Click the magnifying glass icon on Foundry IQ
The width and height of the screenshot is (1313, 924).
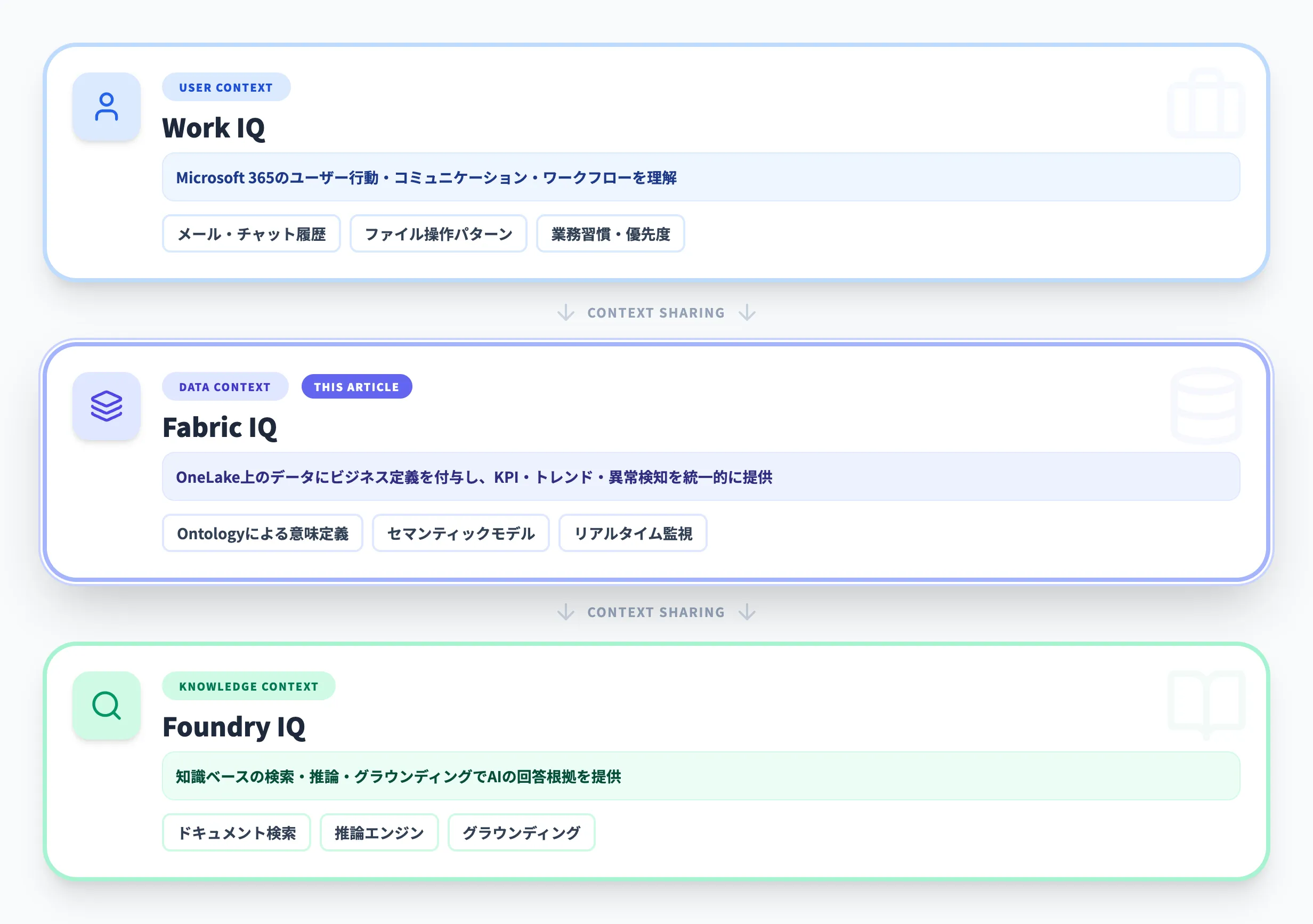pyautogui.click(x=106, y=707)
